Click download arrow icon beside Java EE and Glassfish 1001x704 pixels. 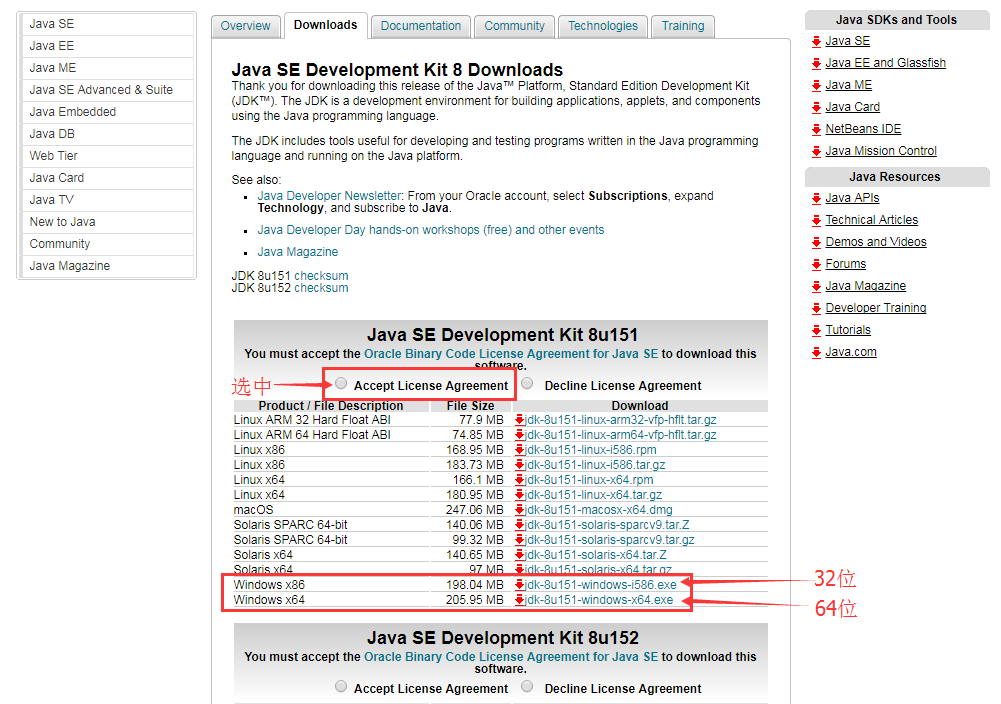[x=816, y=63]
